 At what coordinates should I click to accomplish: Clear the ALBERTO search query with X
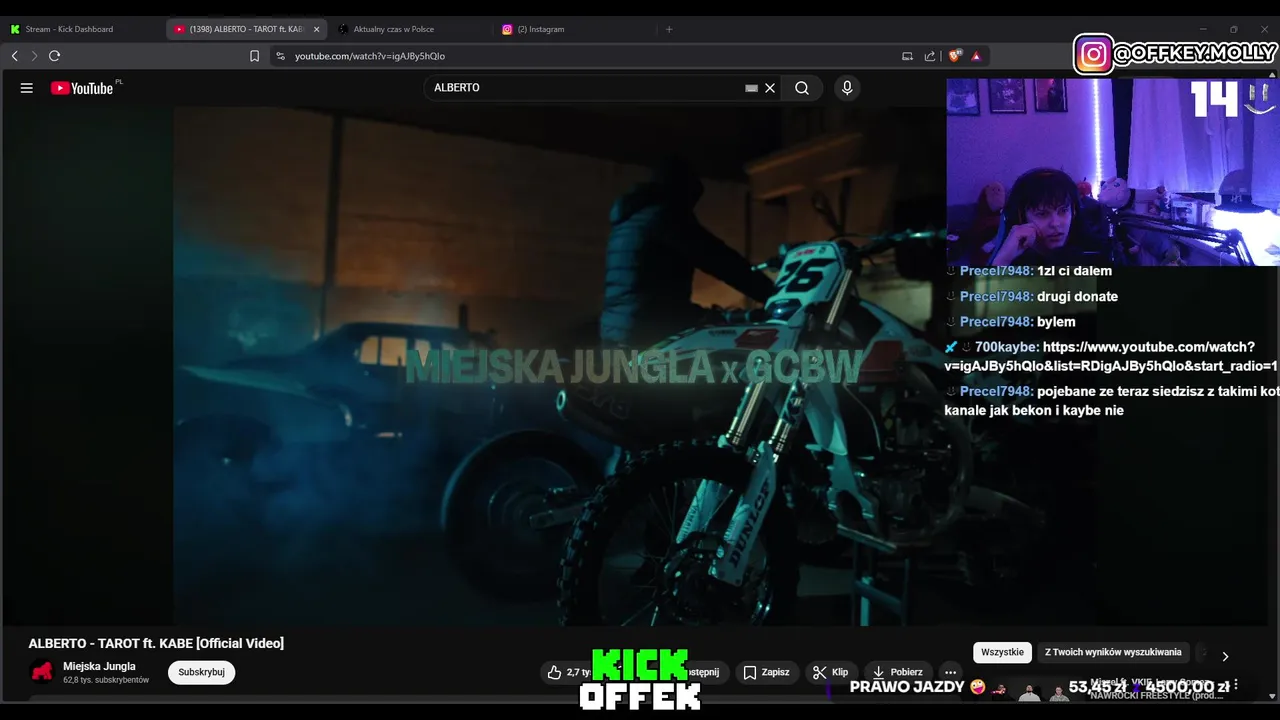click(x=770, y=88)
